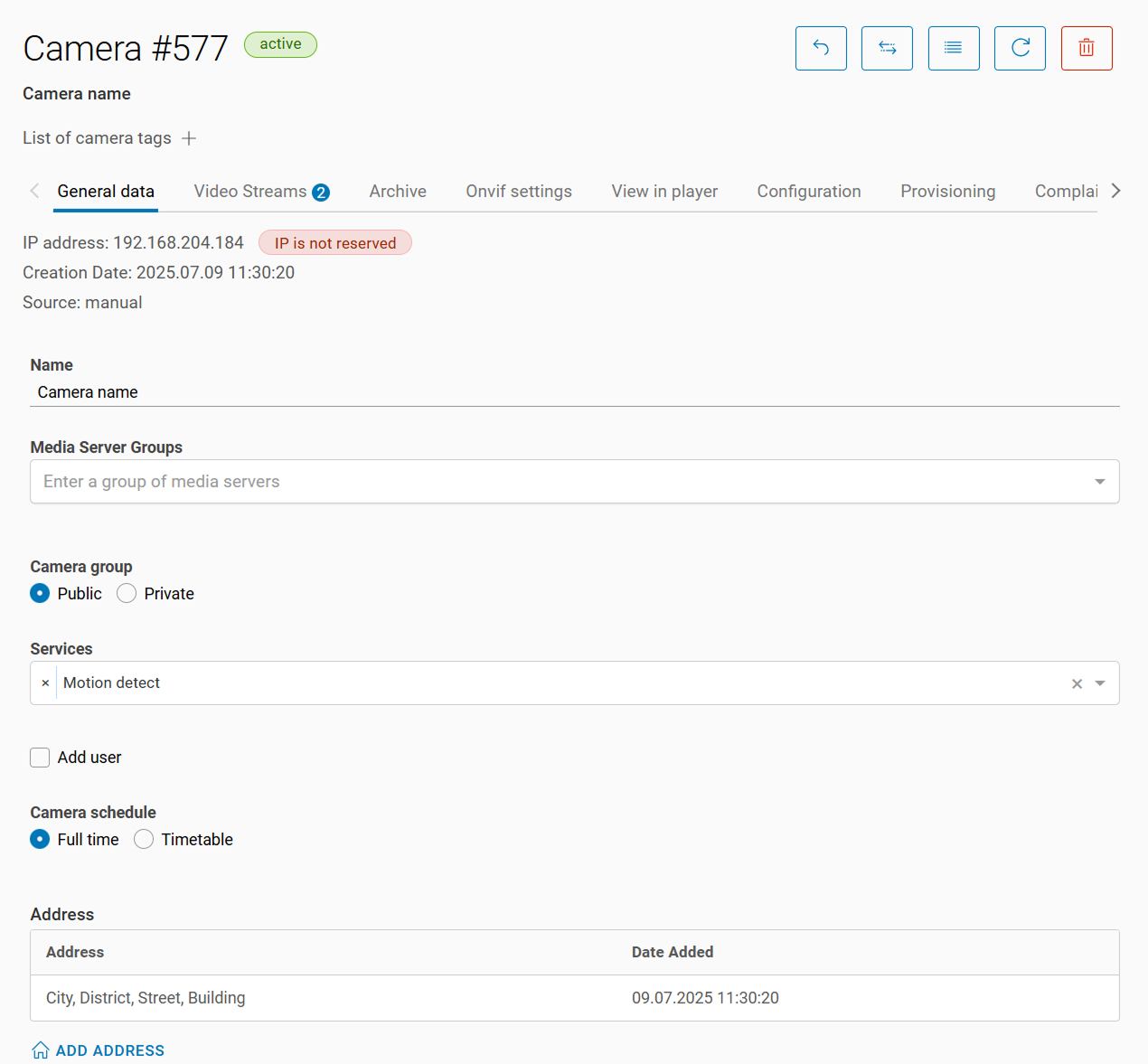The width and height of the screenshot is (1148, 1064).
Task: Click the refresh camera icon button
Action: (1020, 48)
